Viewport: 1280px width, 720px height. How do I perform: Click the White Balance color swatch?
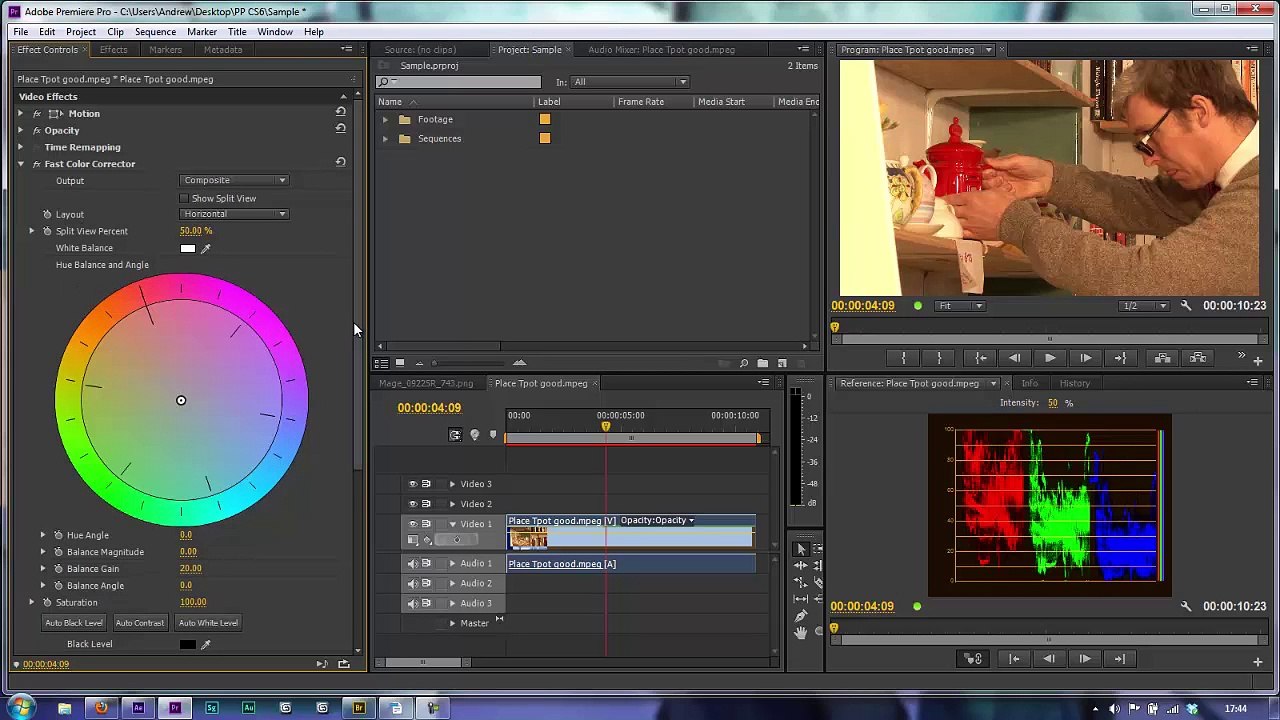click(x=188, y=248)
